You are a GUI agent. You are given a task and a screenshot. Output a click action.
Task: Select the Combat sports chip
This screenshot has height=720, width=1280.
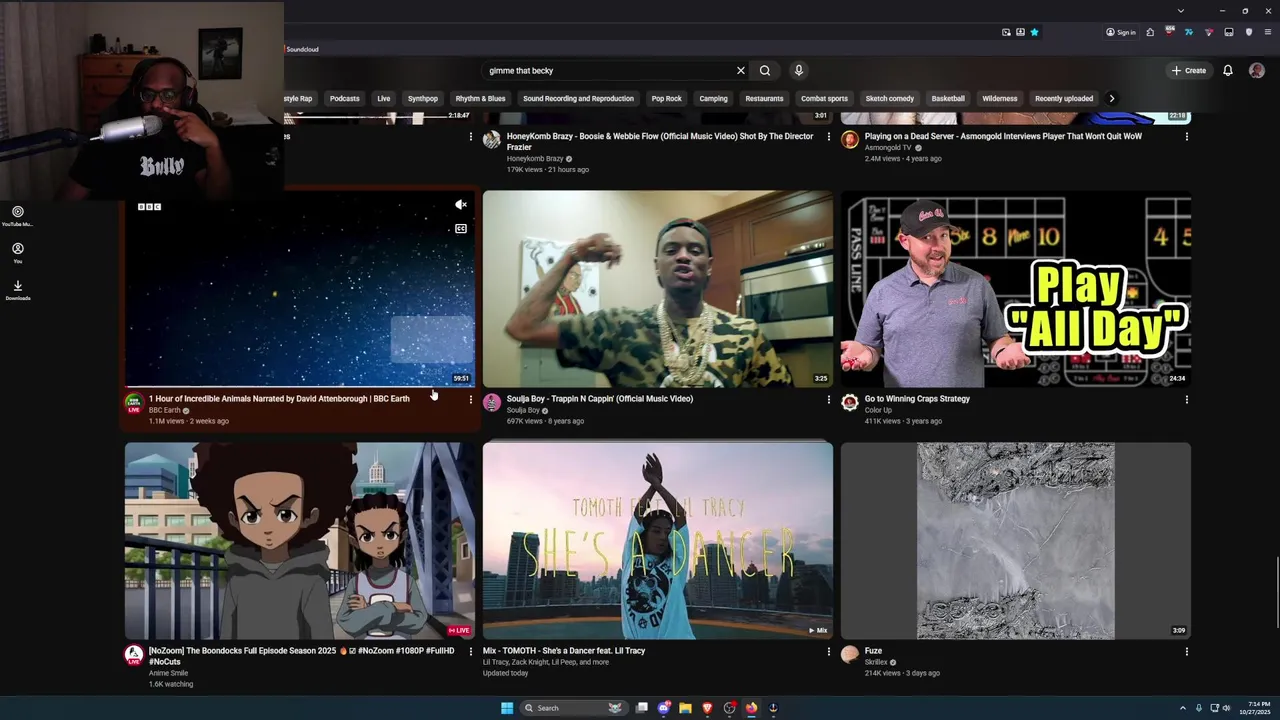click(824, 98)
